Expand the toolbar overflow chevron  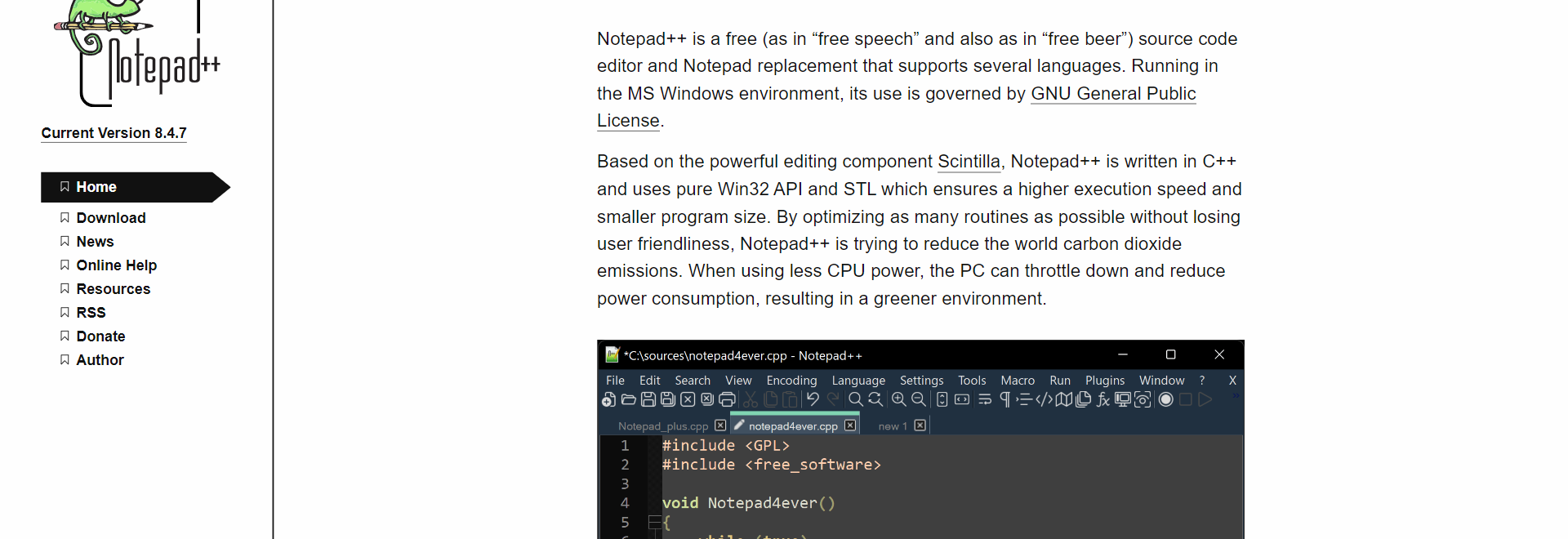[1236, 395]
